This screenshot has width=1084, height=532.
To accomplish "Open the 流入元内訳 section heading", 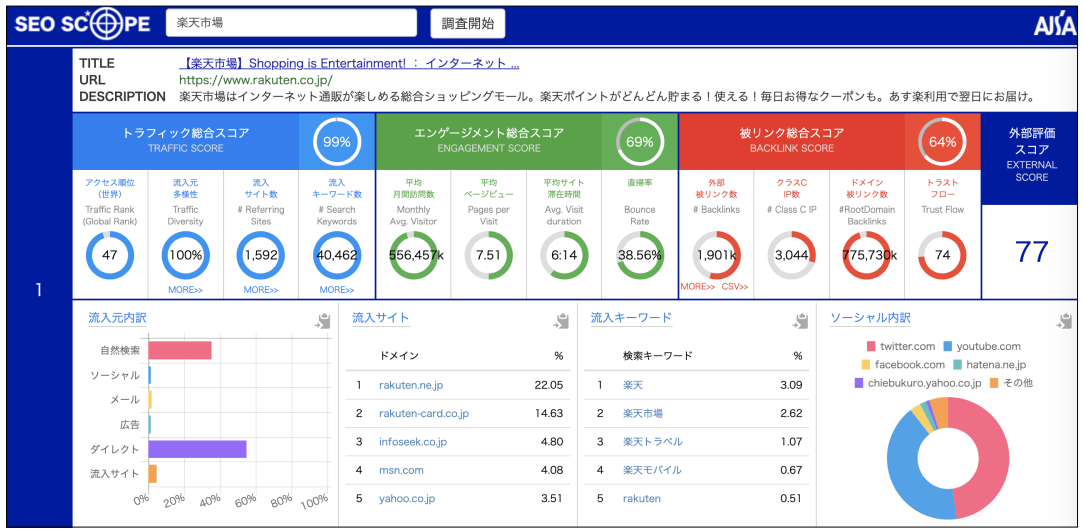I will click(x=117, y=318).
